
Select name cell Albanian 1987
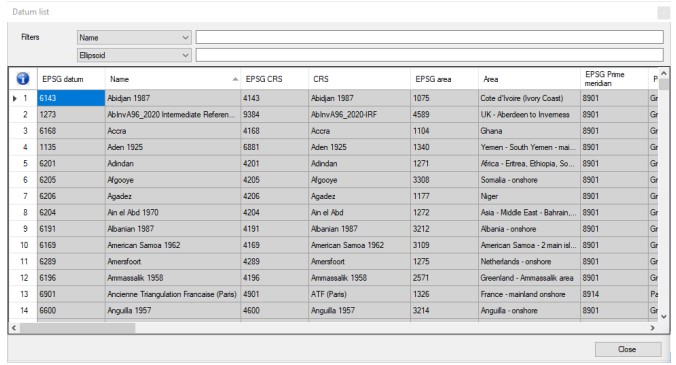click(x=173, y=229)
